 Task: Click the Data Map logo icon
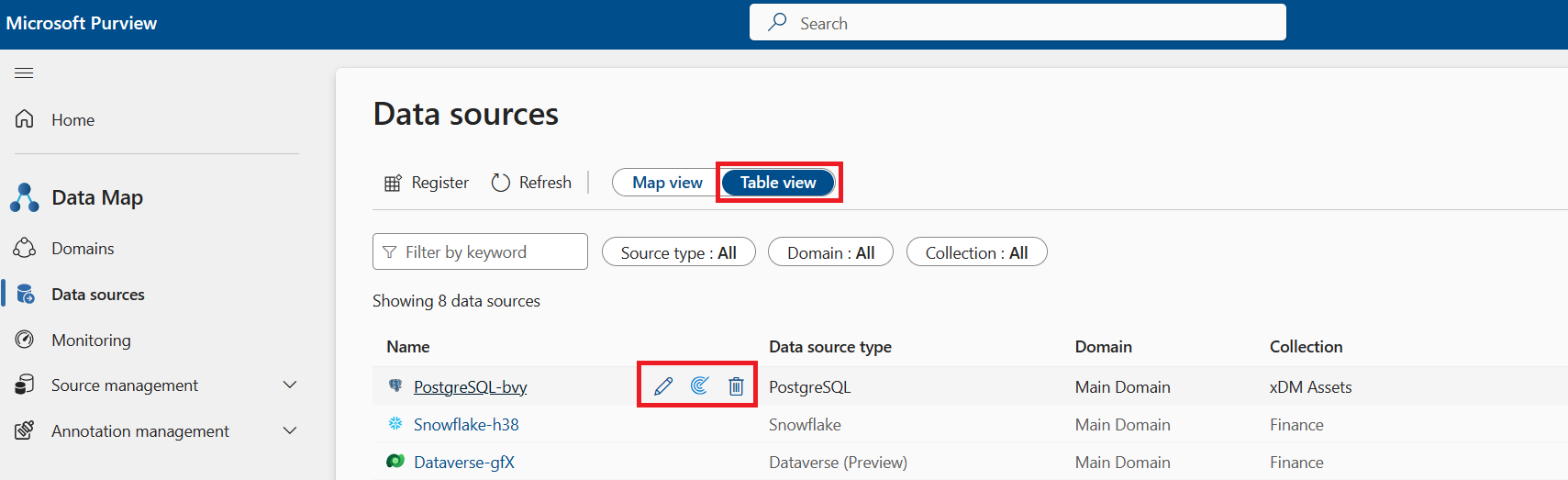coord(25,197)
